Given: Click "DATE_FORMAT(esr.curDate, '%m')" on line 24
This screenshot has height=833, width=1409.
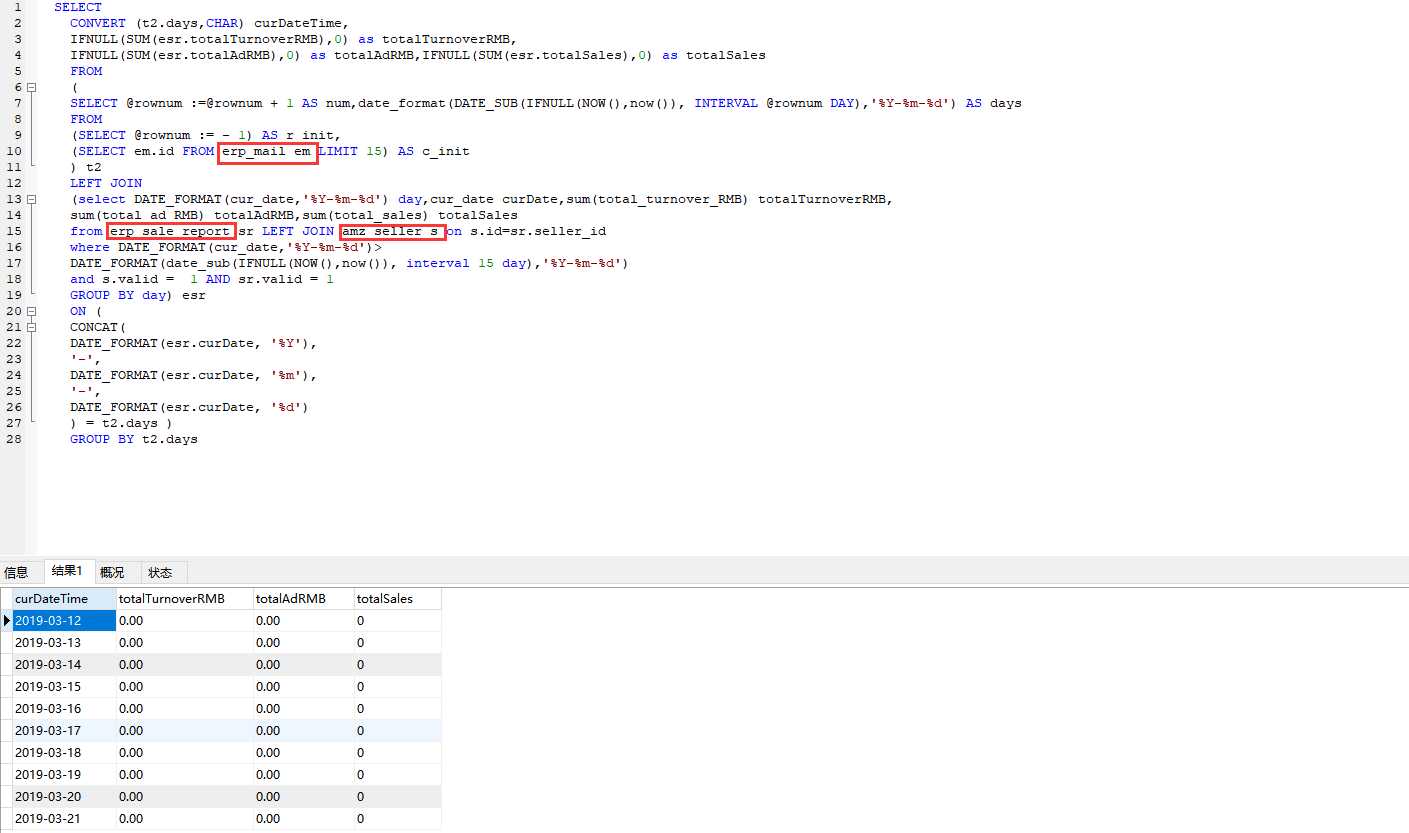Looking at the screenshot, I should point(194,375).
